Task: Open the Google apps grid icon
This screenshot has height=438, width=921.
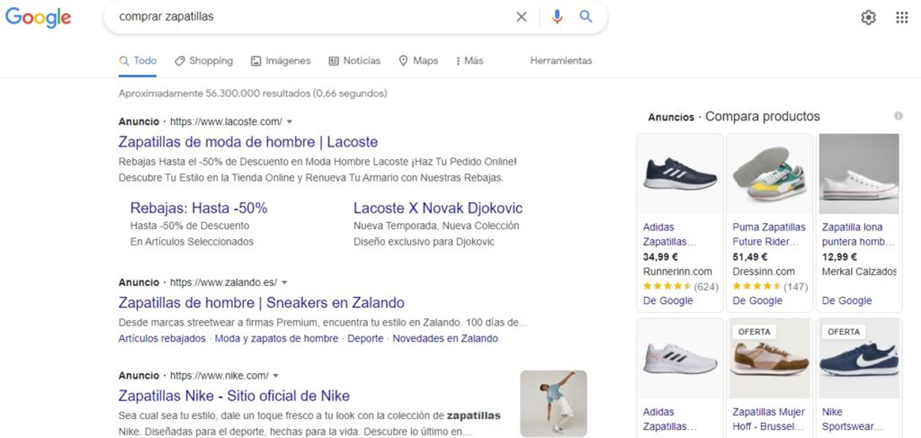Action: 902,18
